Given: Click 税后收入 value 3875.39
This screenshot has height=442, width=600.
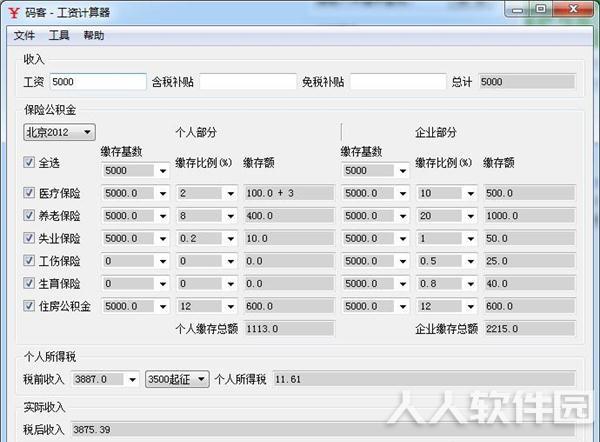Looking at the screenshot, I should [x=323, y=429].
